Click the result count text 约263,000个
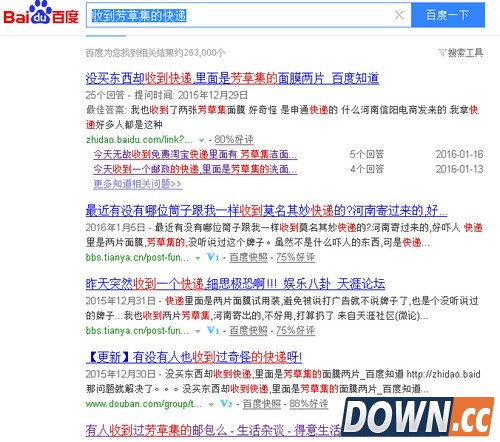Viewport: 500px width, 442px height. (200, 53)
